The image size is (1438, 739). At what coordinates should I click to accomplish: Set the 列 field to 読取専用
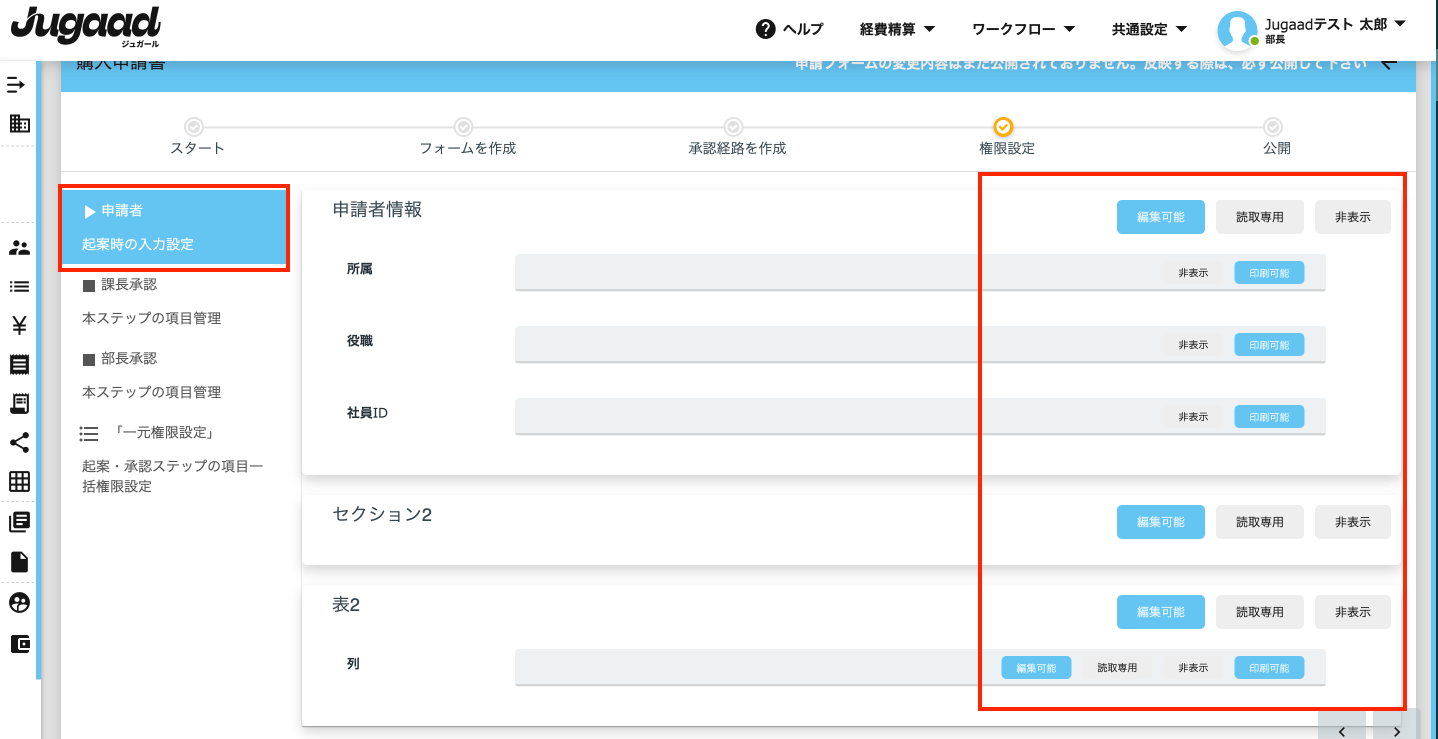pos(1117,668)
